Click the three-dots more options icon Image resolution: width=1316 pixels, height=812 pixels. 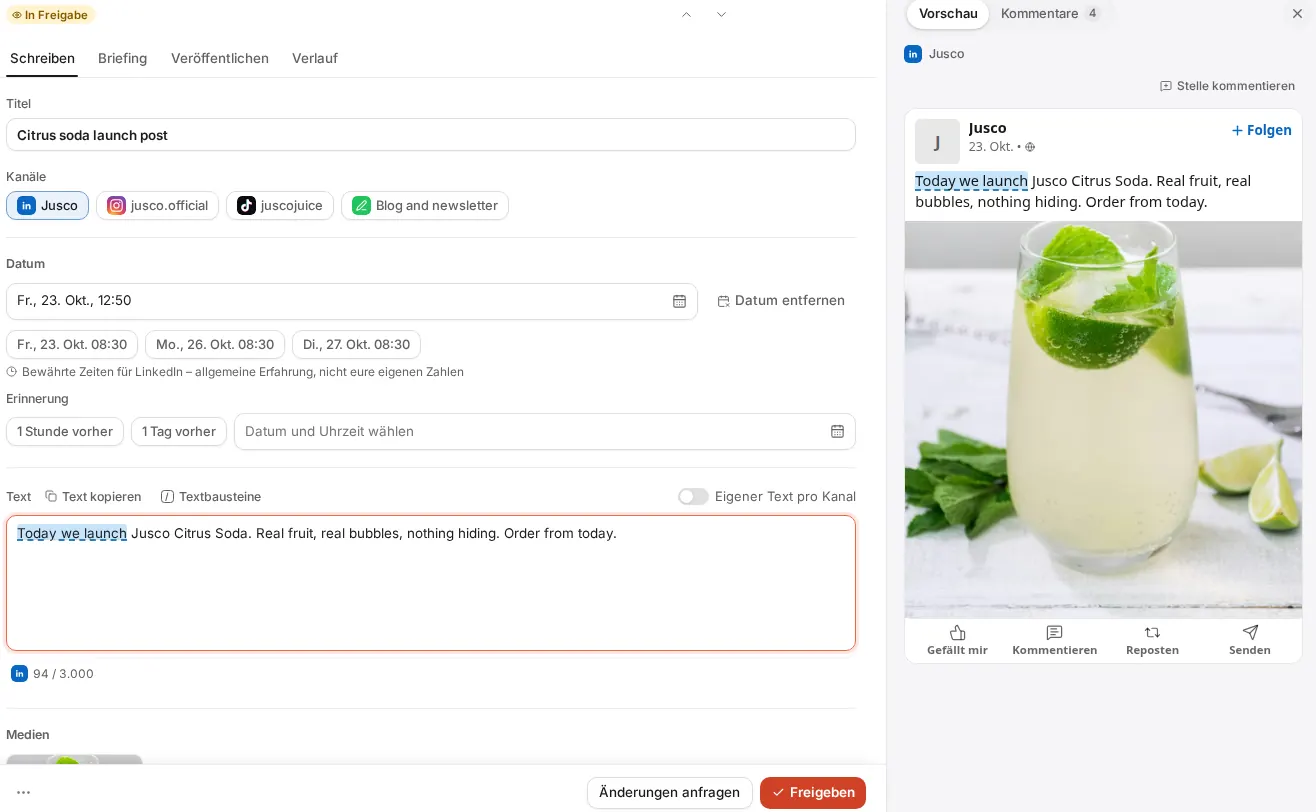24,793
